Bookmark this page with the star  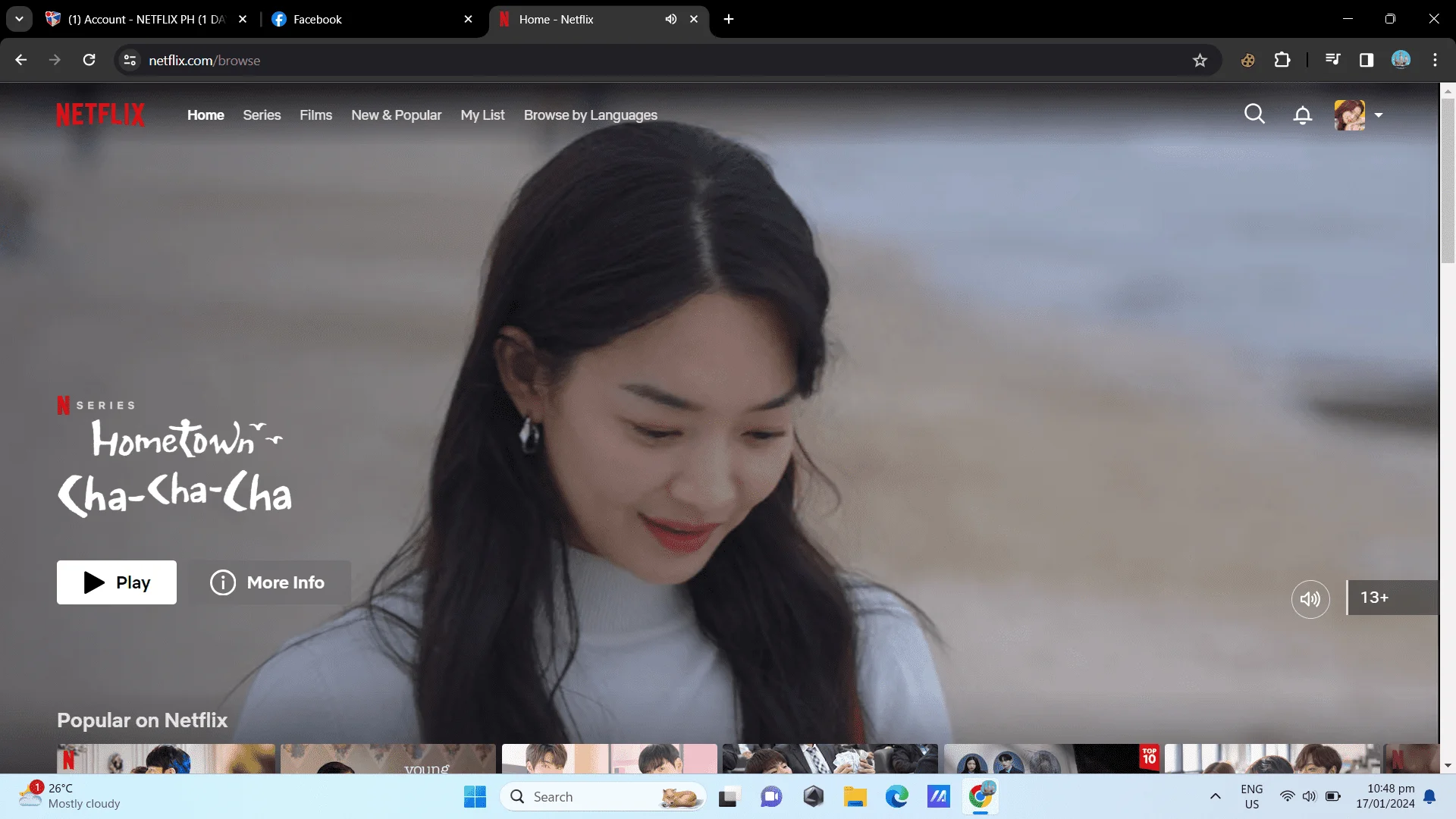pyautogui.click(x=1200, y=60)
